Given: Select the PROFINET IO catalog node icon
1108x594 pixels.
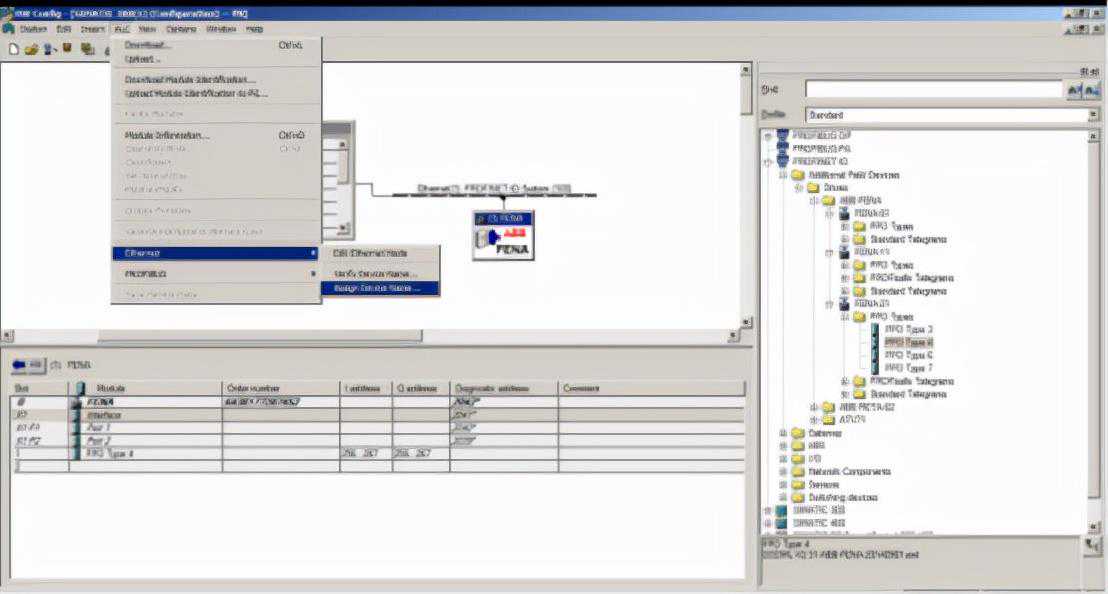Looking at the screenshot, I should (x=783, y=161).
